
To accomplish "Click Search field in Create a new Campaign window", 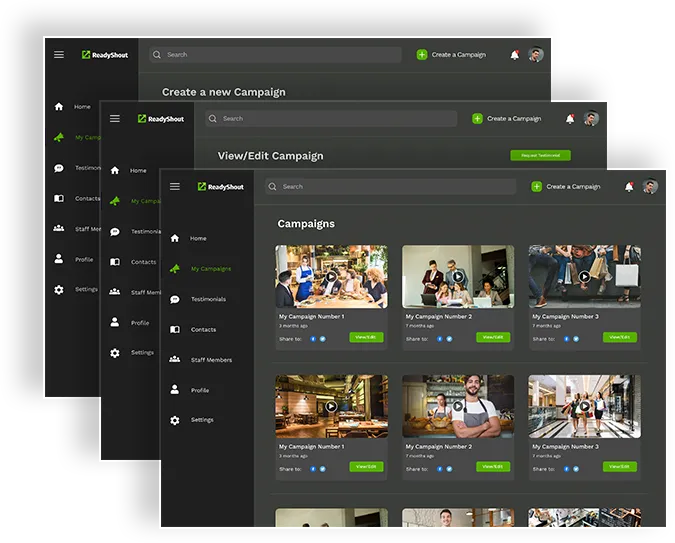I will pyautogui.click(x=275, y=55).
